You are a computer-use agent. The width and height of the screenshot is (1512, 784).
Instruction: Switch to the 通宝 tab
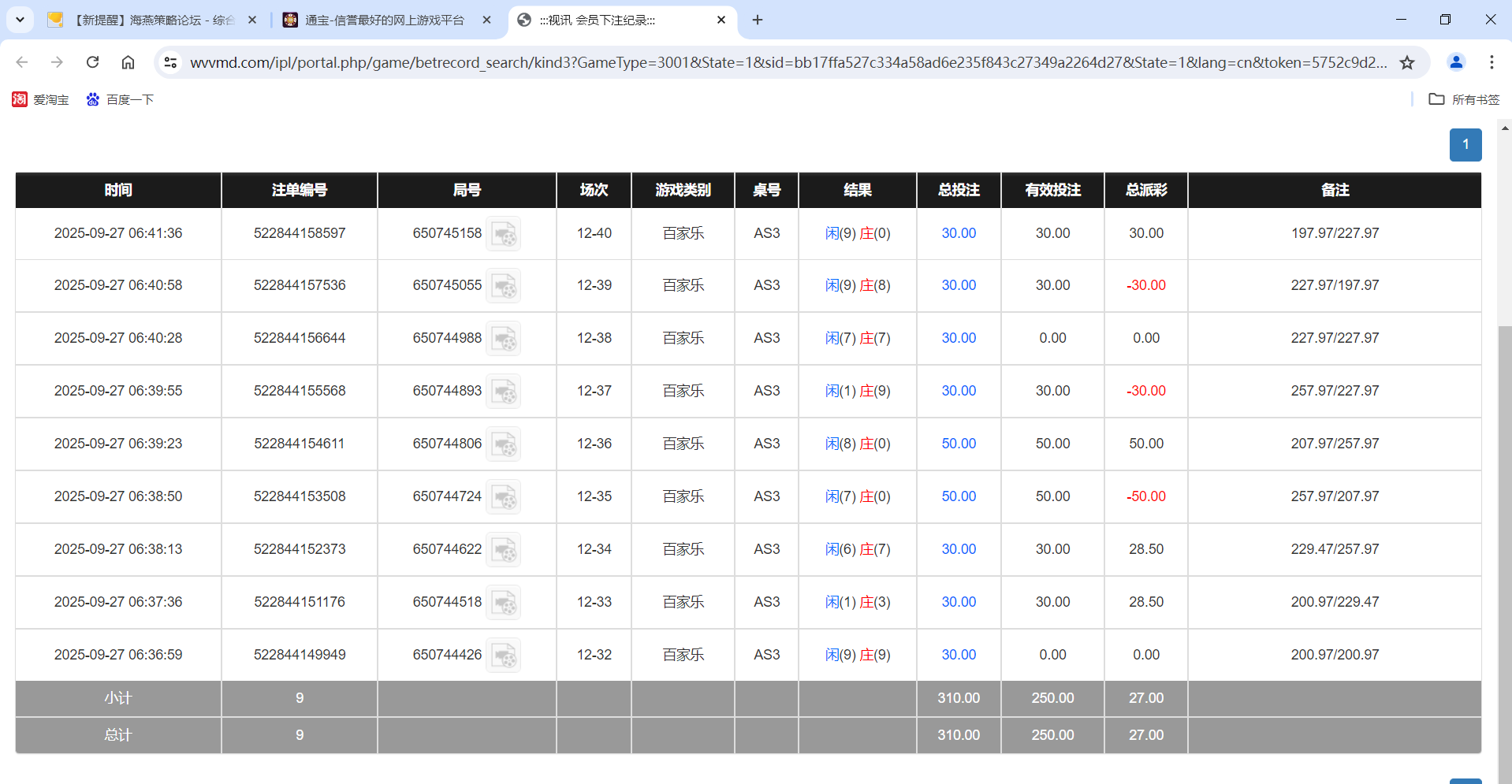(x=384, y=20)
